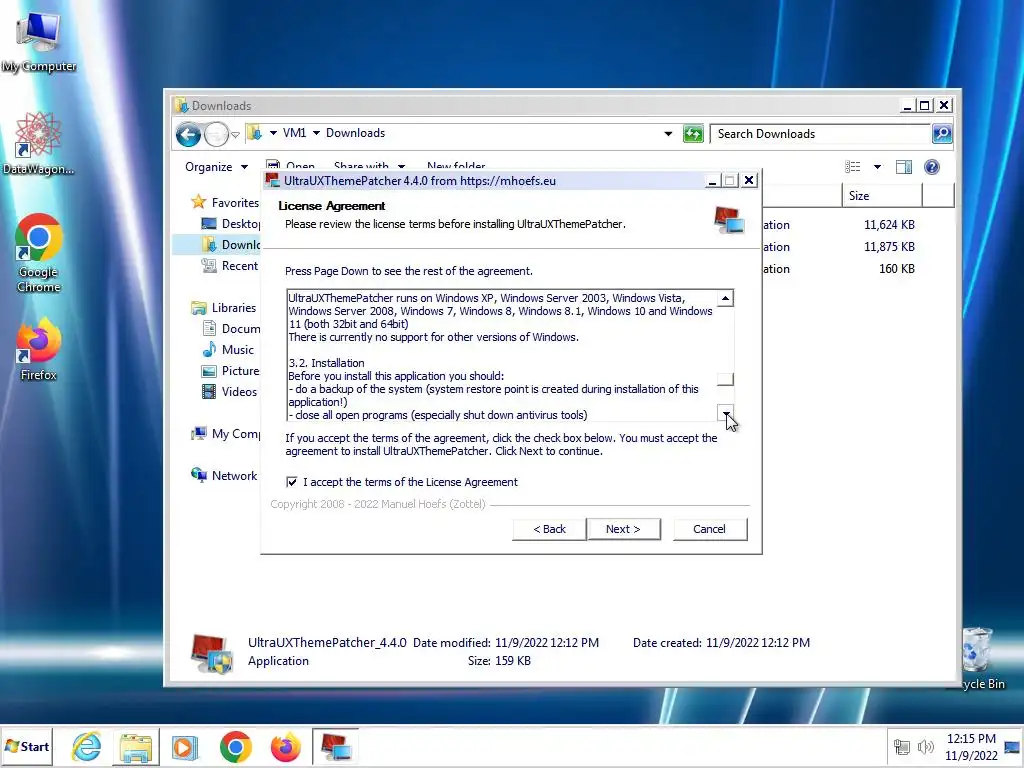Open Windows Media Player from taskbar

(x=185, y=746)
